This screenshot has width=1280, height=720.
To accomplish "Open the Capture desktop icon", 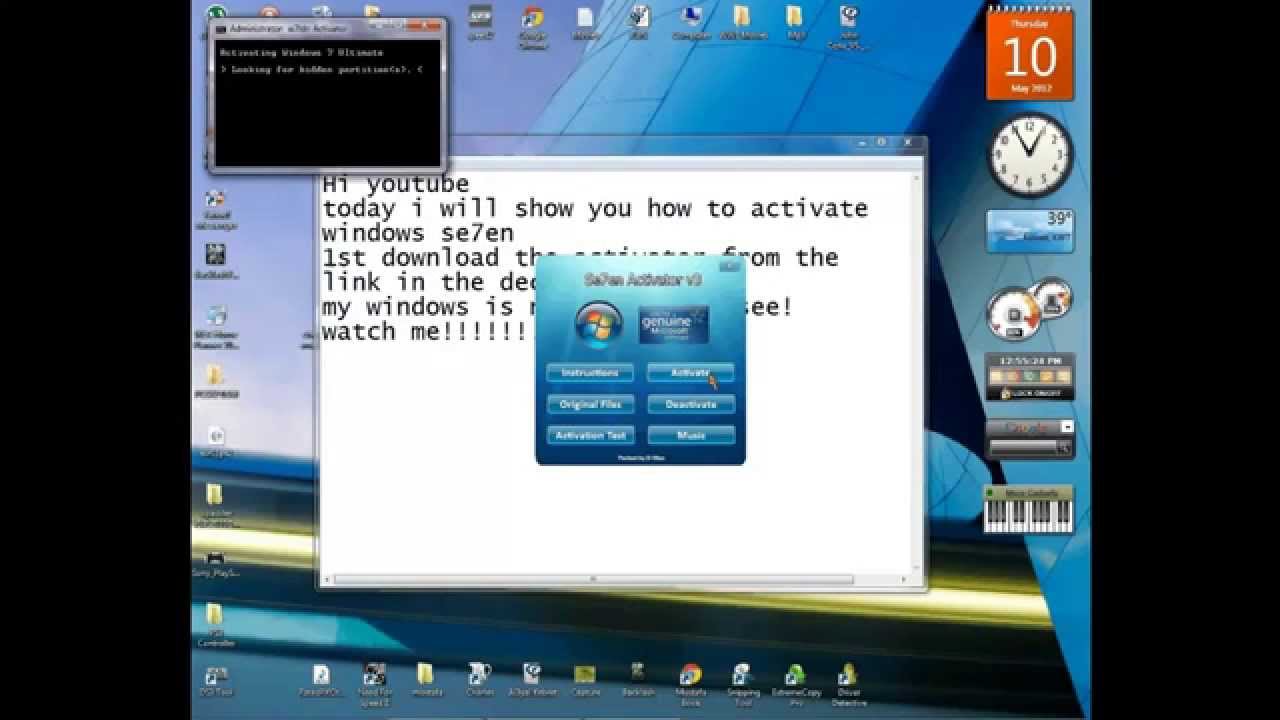I will pyautogui.click(x=585, y=679).
